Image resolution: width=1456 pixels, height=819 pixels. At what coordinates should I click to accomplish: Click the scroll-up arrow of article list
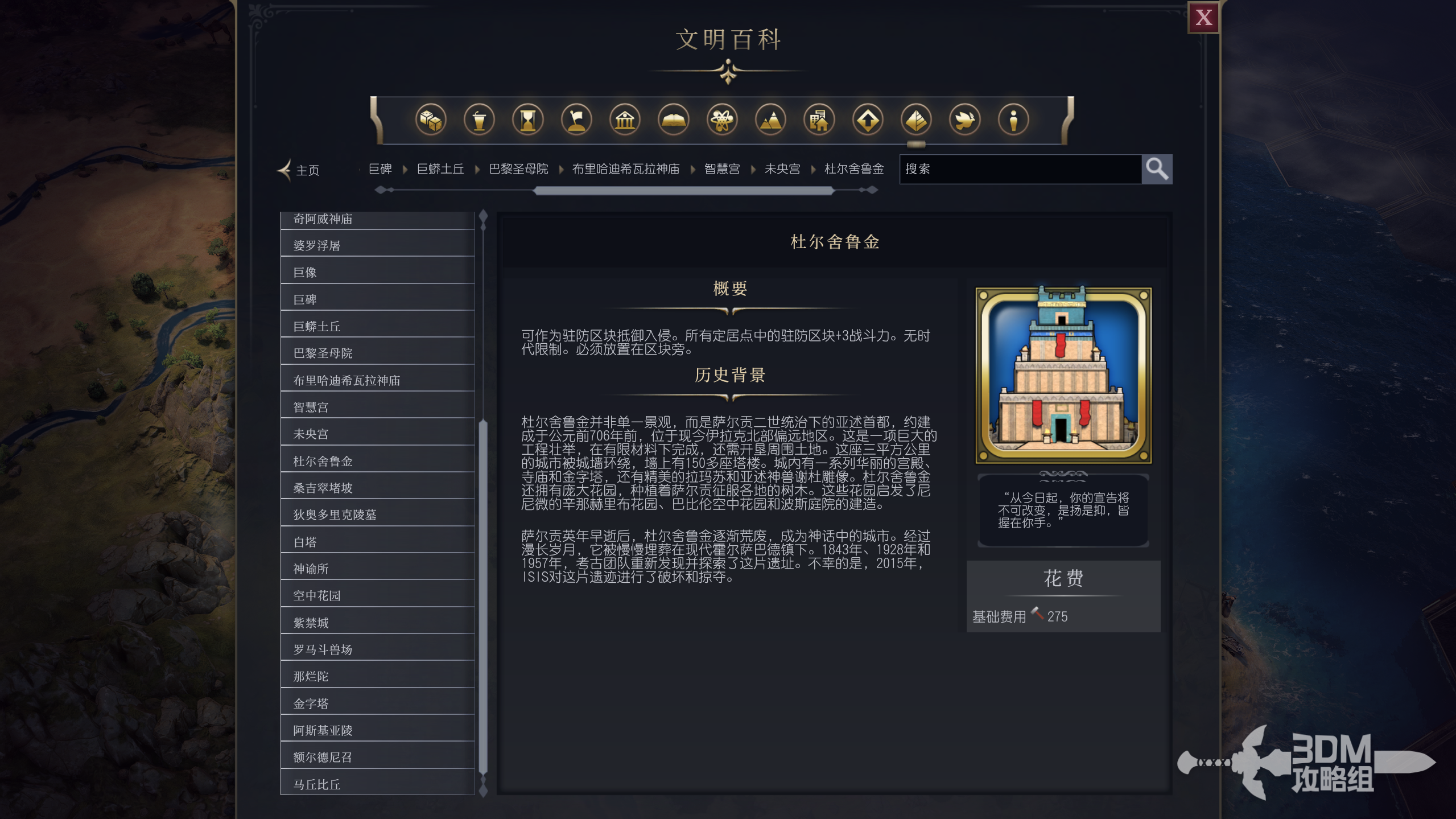point(483,216)
